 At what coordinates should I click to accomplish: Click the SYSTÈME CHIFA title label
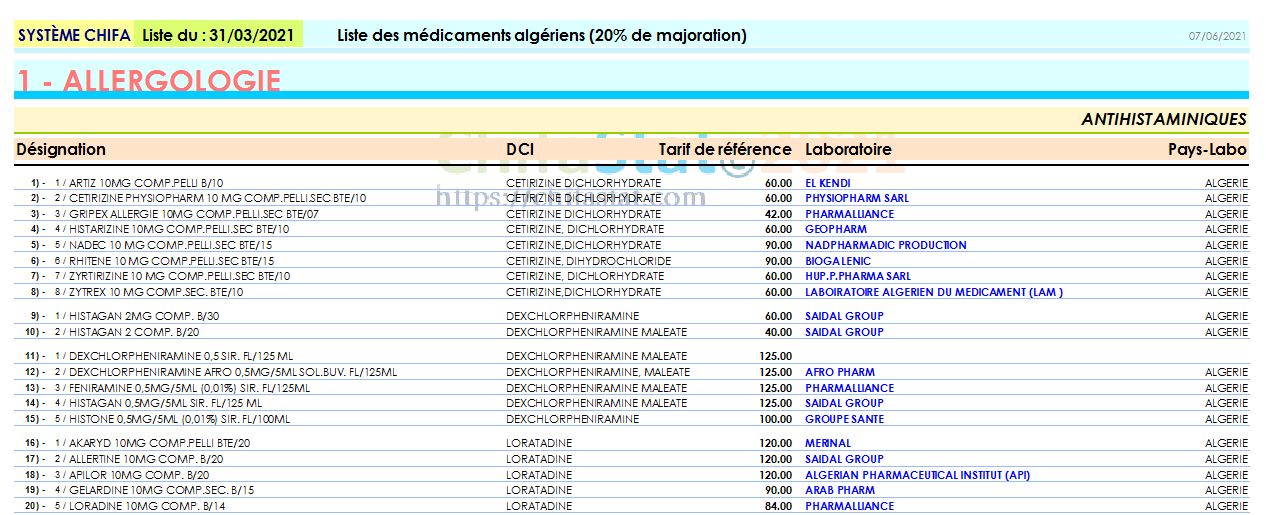coord(74,35)
